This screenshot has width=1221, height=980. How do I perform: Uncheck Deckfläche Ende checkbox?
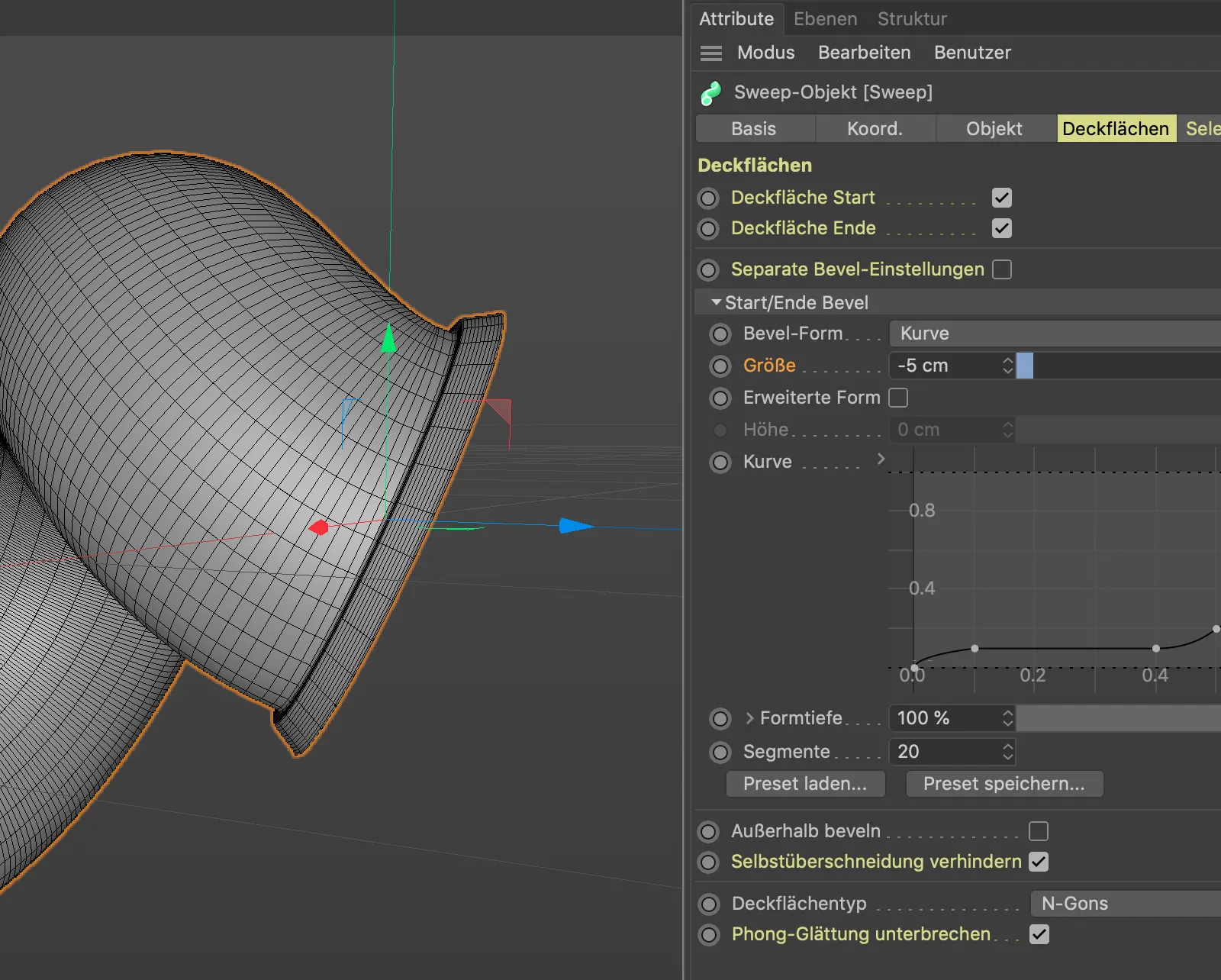click(x=1002, y=228)
